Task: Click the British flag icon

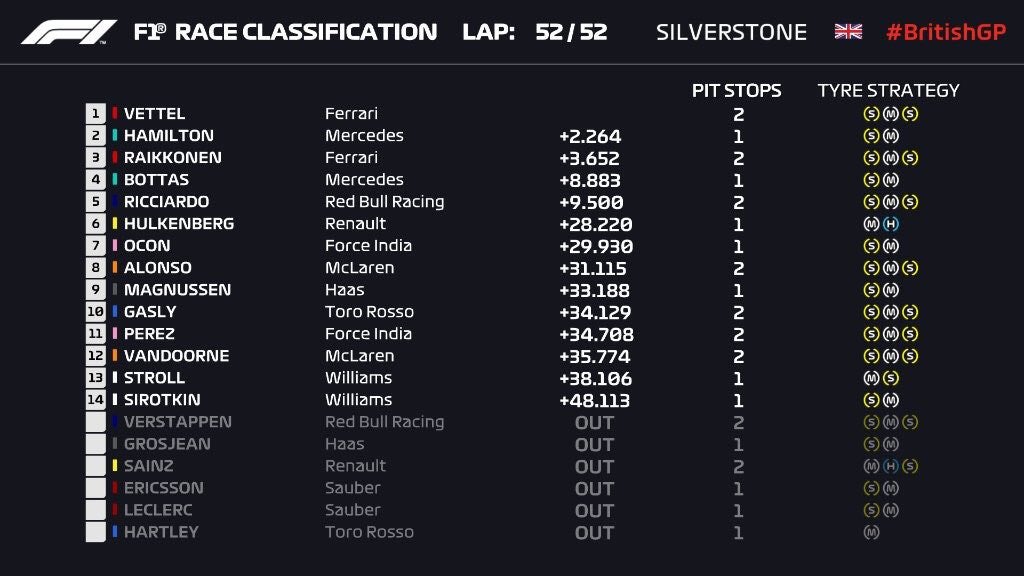Action: 848,32
